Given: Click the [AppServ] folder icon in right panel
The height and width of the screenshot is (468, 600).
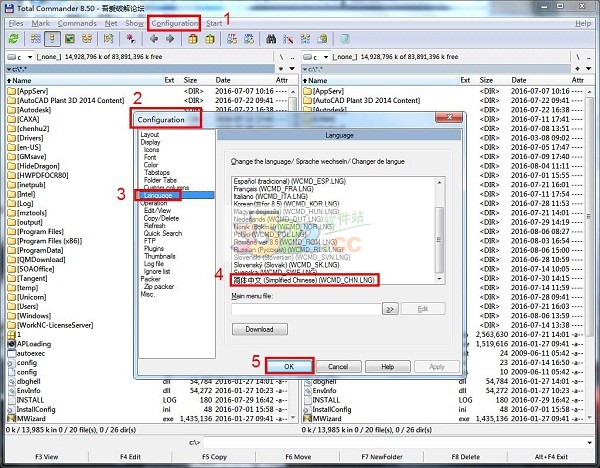Looking at the screenshot, I should pos(308,91).
